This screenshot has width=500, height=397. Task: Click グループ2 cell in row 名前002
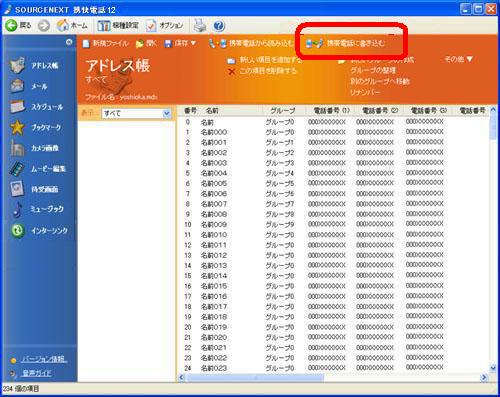pyautogui.click(x=280, y=153)
